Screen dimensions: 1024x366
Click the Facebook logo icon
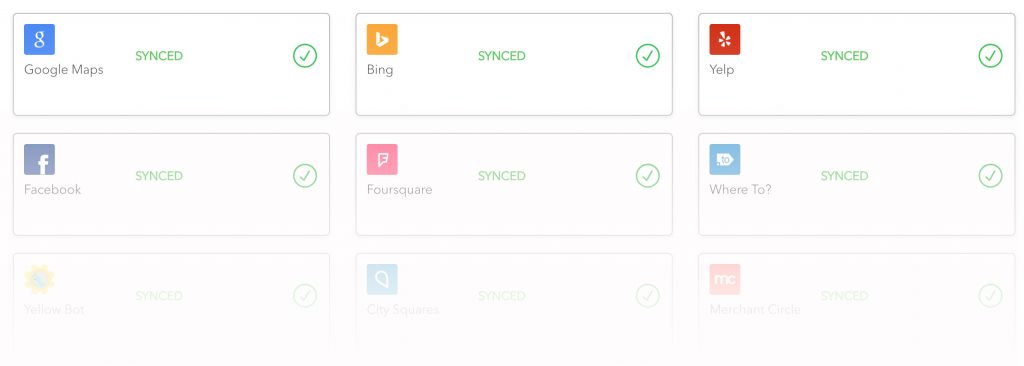tap(39, 159)
